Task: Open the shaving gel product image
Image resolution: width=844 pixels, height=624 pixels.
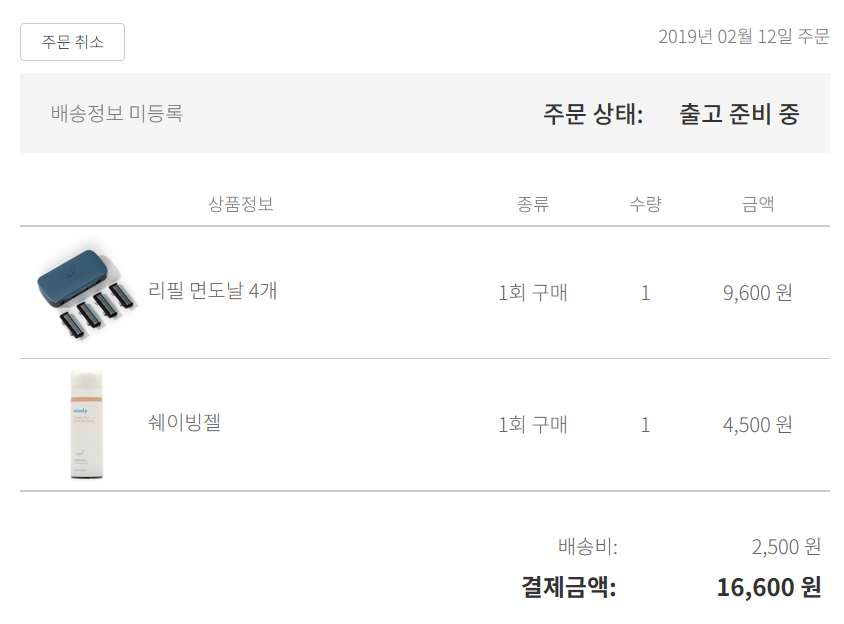Action: 86,424
